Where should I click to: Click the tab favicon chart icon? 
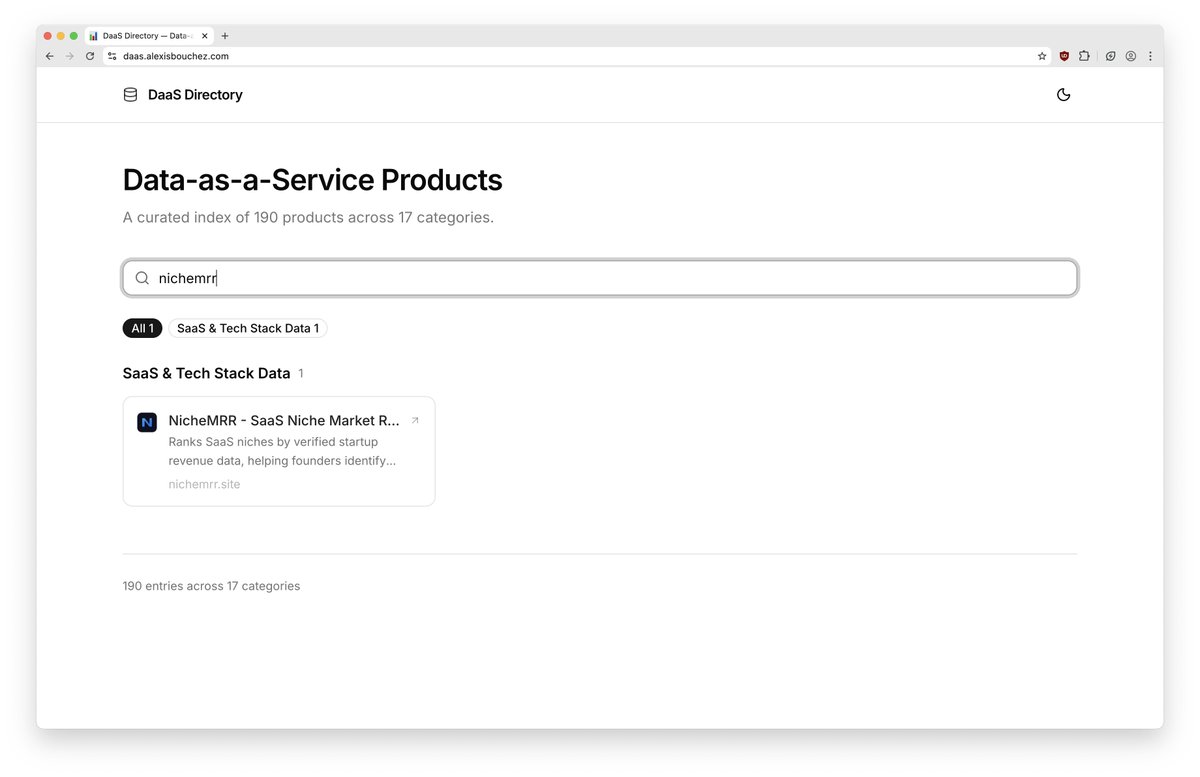(x=94, y=35)
